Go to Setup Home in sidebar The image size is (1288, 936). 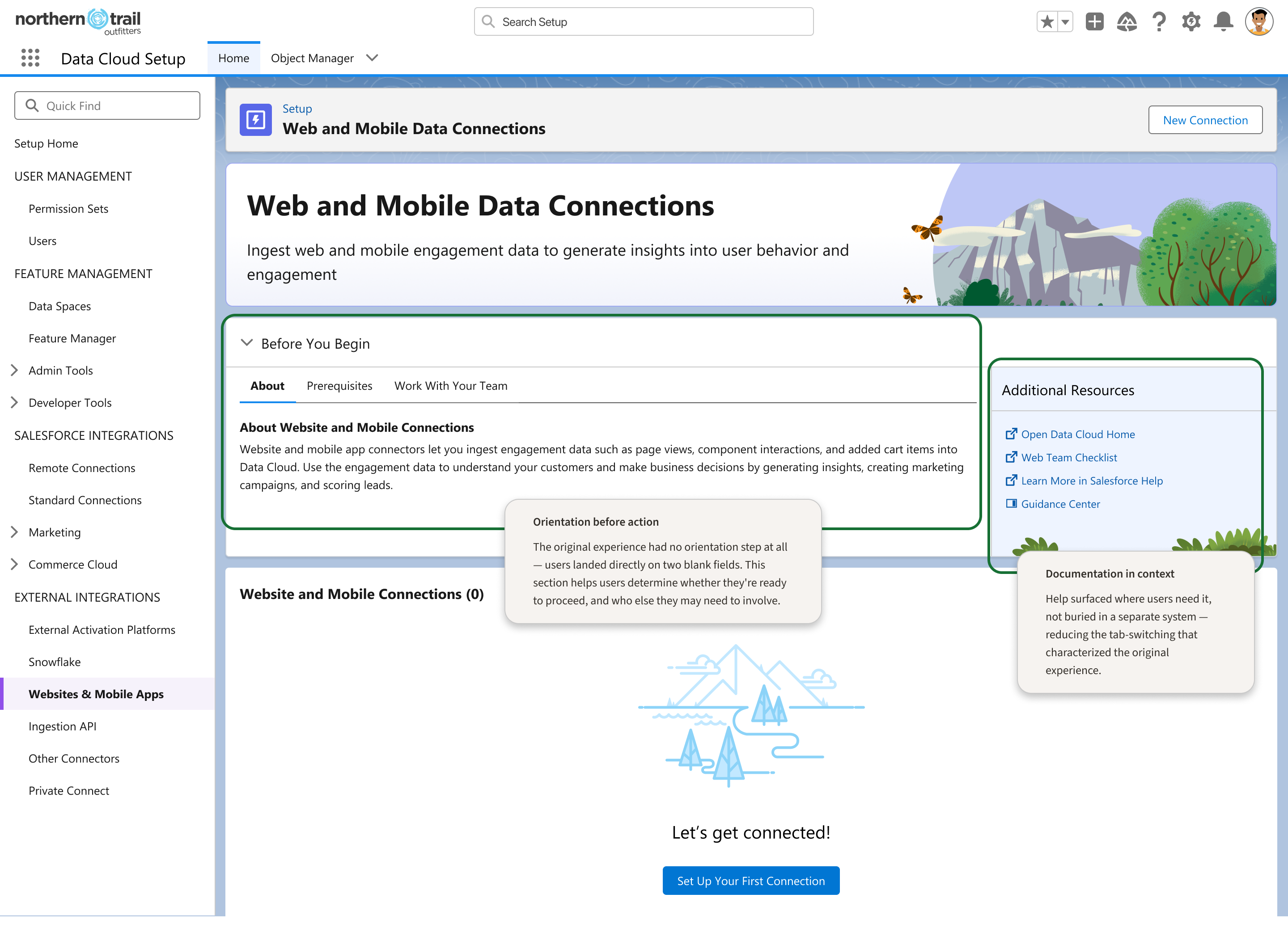tap(46, 143)
